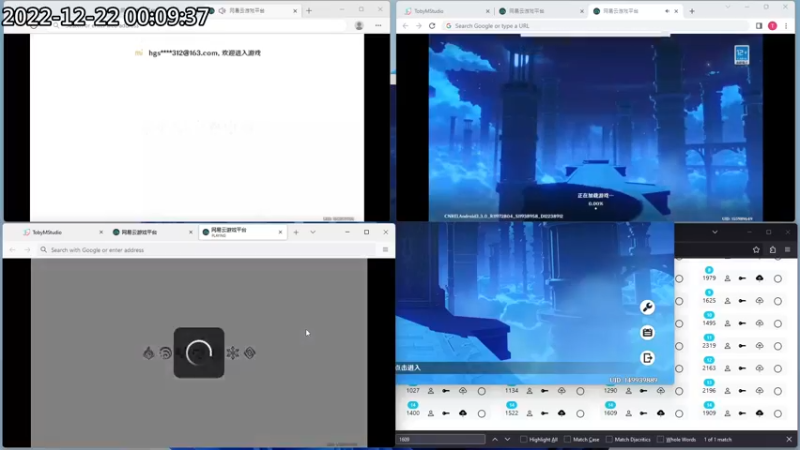Go to previous find match with up arrow

495,439
